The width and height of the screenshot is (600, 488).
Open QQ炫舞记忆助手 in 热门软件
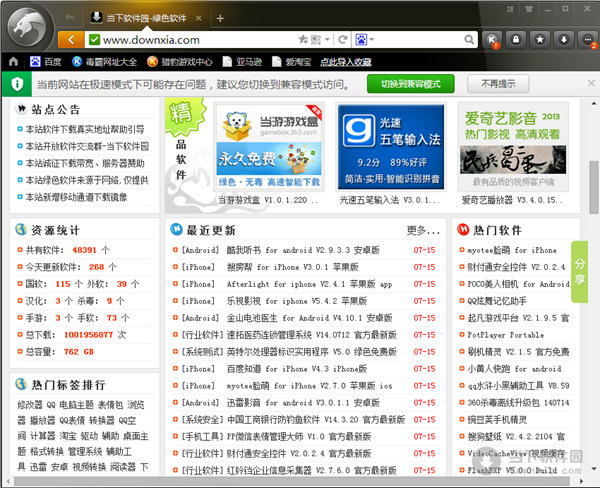tap(497, 301)
